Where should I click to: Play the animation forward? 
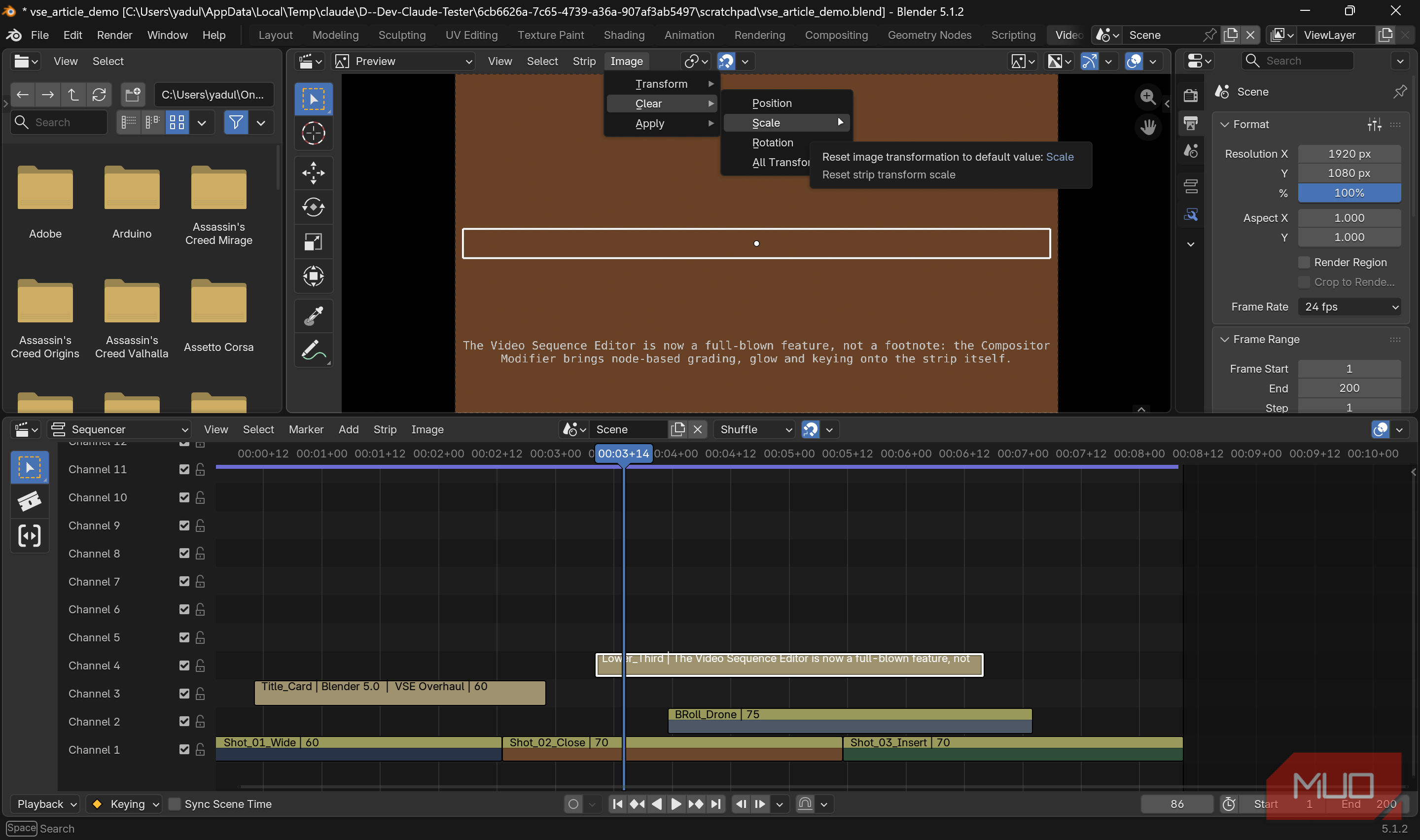point(676,804)
